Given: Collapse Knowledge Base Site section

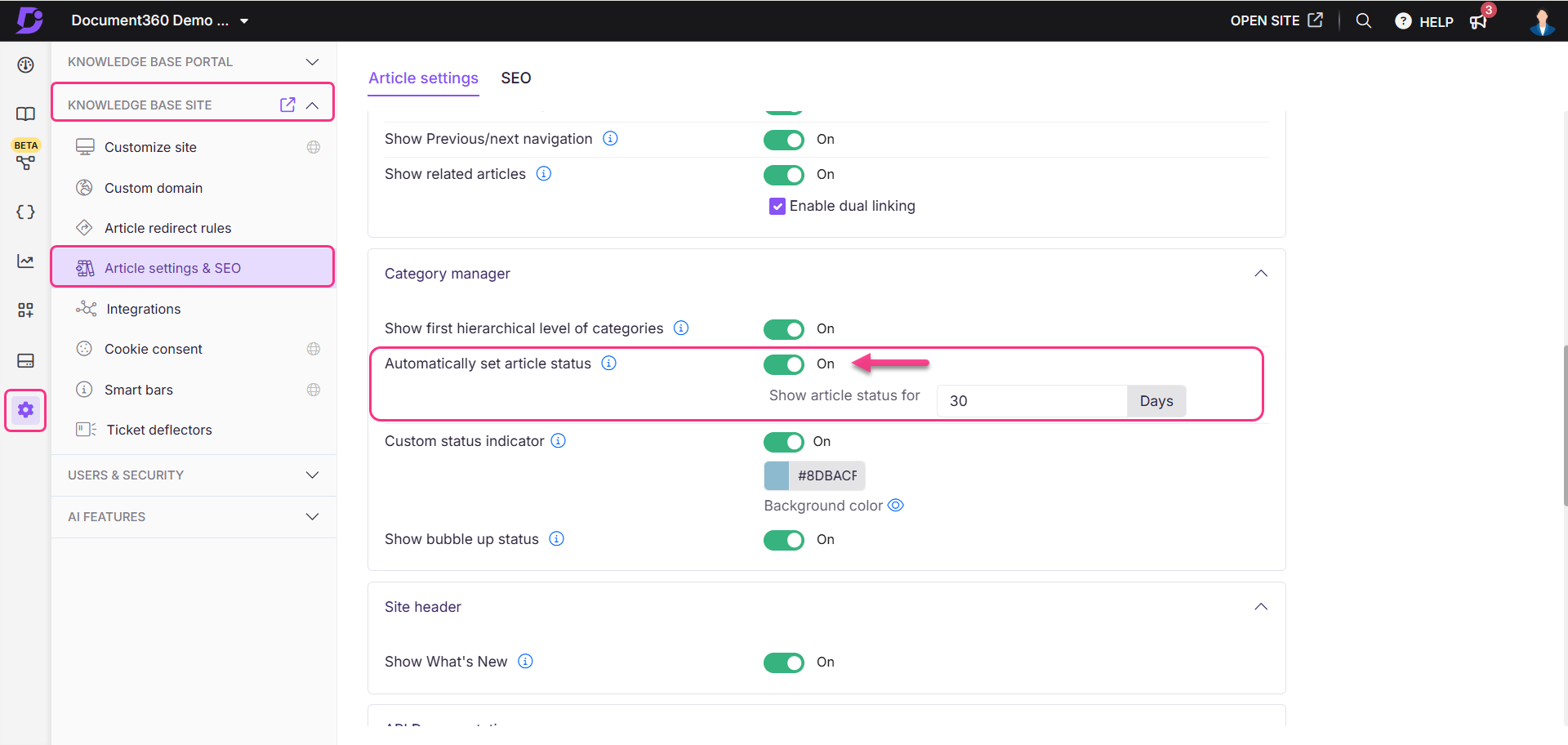Looking at the screenshot, I should [312, 105].
